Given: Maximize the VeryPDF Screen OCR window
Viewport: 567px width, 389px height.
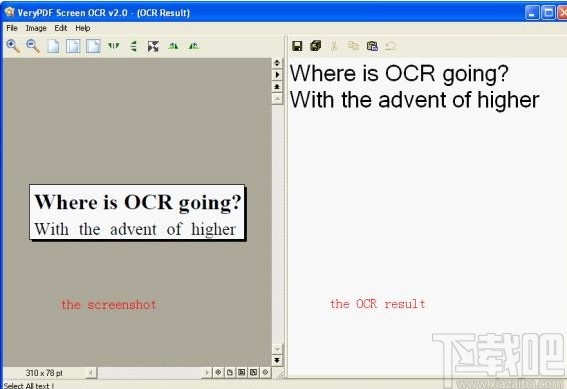Looking at the screenshot, I should (x=549, y=13).
